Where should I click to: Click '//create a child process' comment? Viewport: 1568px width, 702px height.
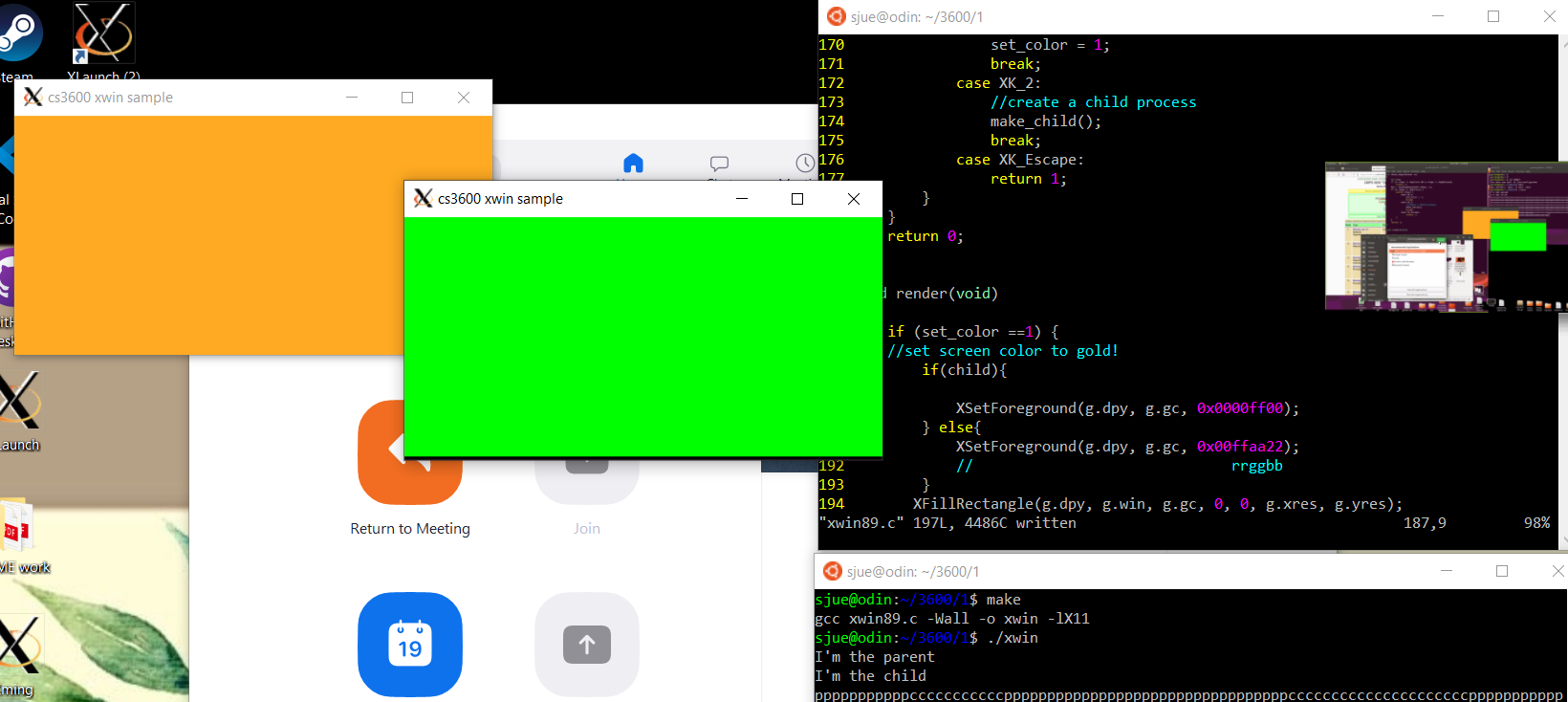click(1094, 102)
